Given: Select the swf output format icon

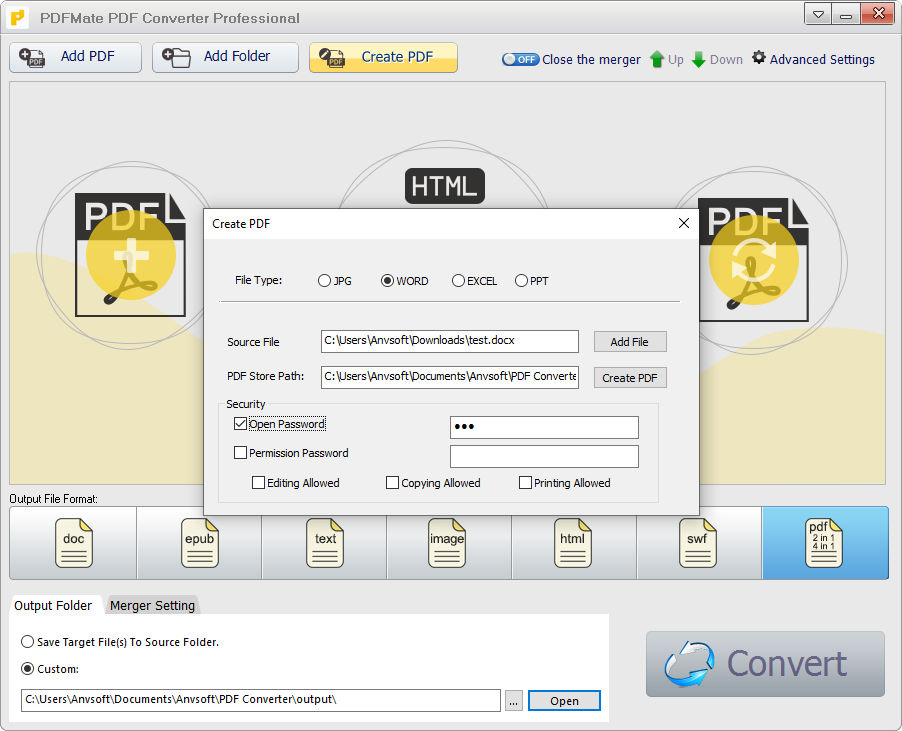Looking at the screenshot, I should [697, 541].
